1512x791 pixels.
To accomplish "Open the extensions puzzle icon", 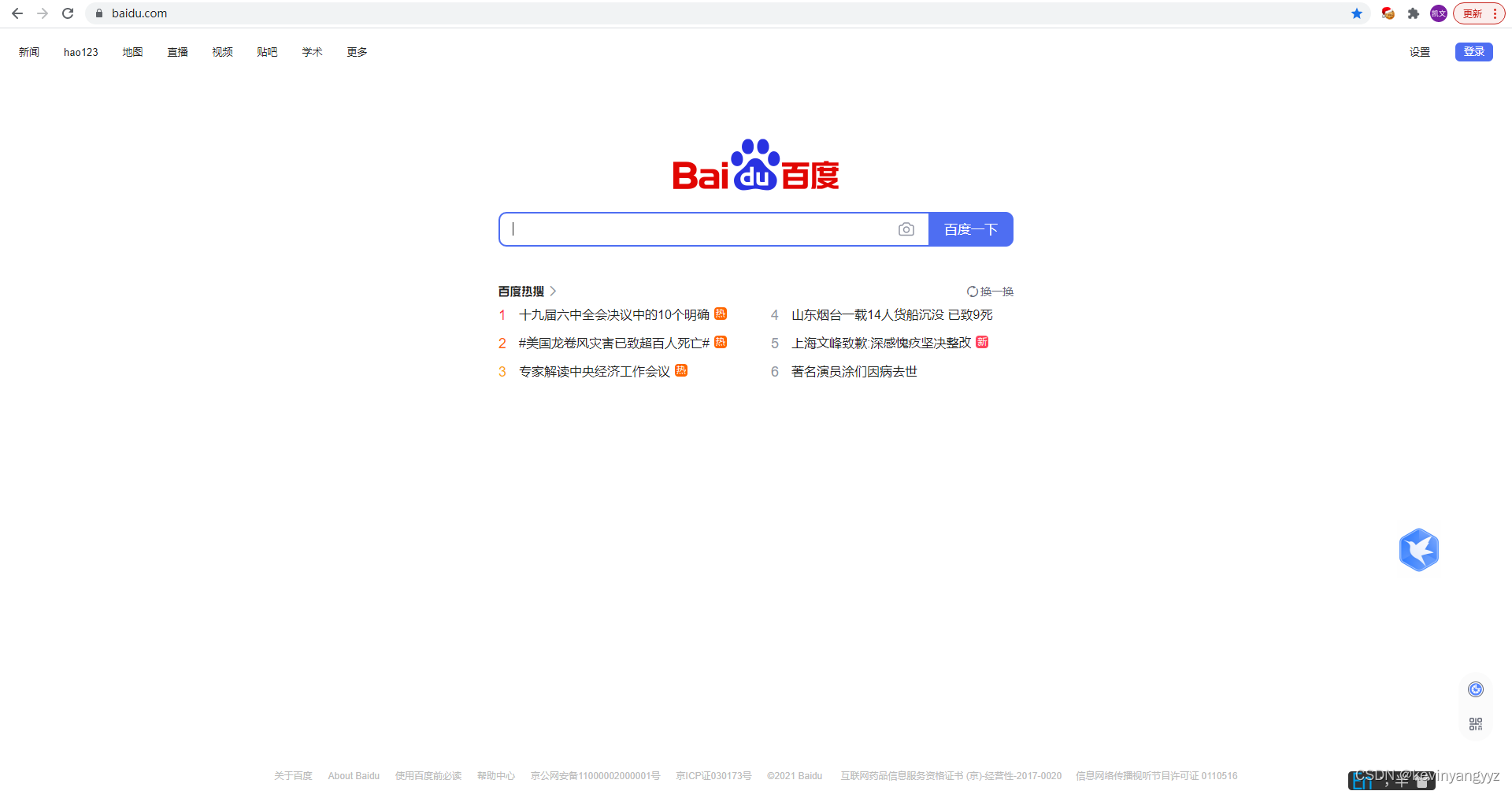I will click(1414, 13).
